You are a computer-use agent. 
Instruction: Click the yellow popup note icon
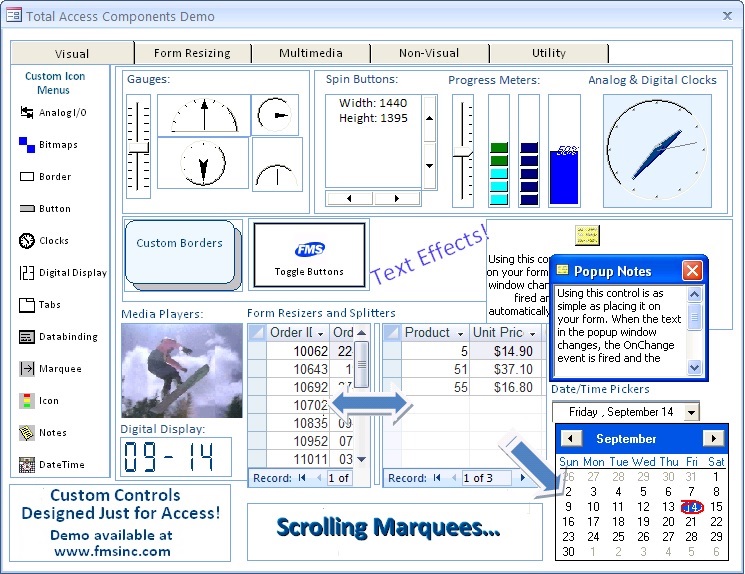click(587, 234)
